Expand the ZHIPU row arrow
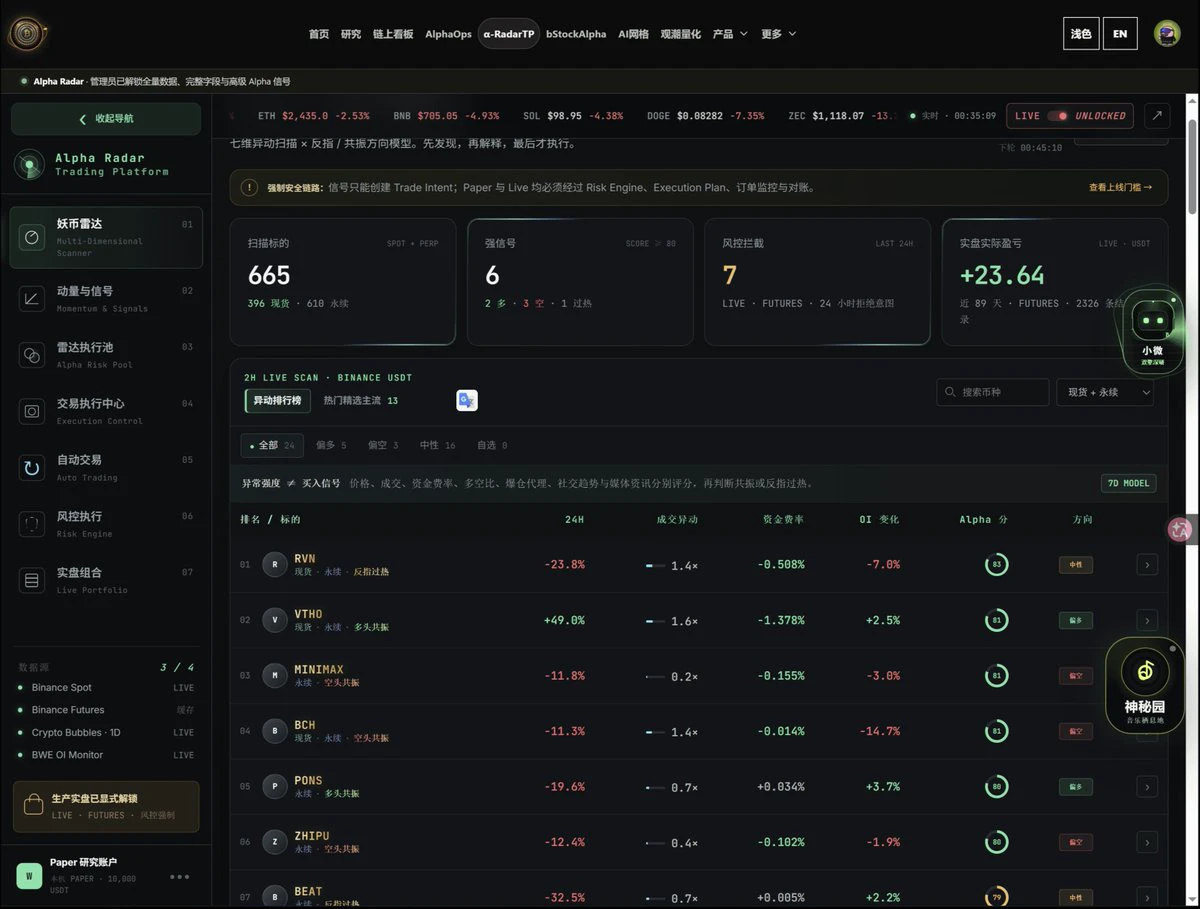 [x=1147, y=842]
